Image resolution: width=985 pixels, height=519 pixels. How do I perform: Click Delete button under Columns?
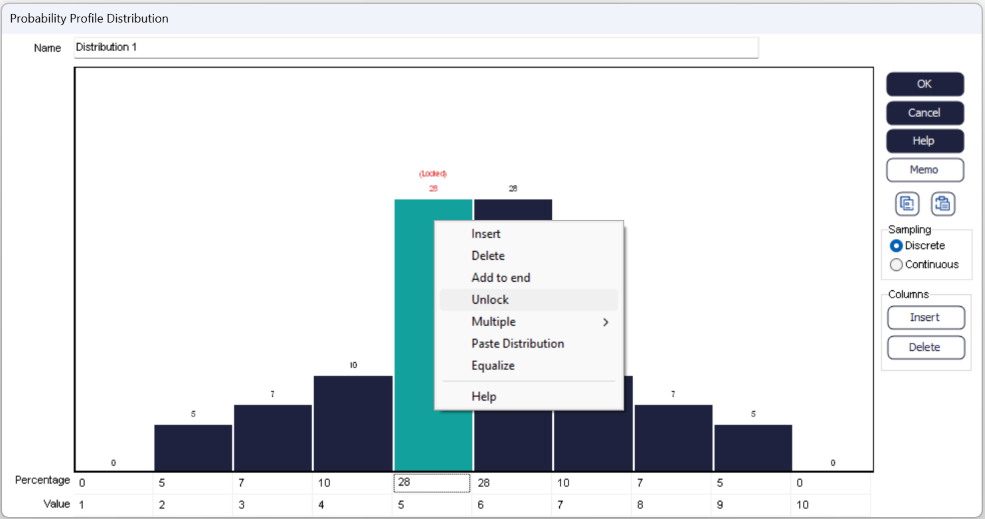point(924,348)
